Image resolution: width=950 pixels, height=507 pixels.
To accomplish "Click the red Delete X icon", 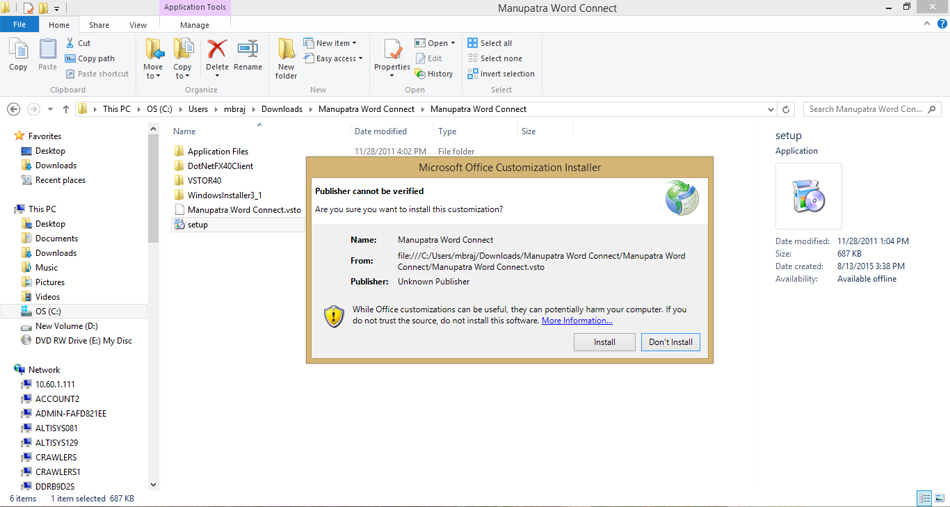I will pos(217,48).
